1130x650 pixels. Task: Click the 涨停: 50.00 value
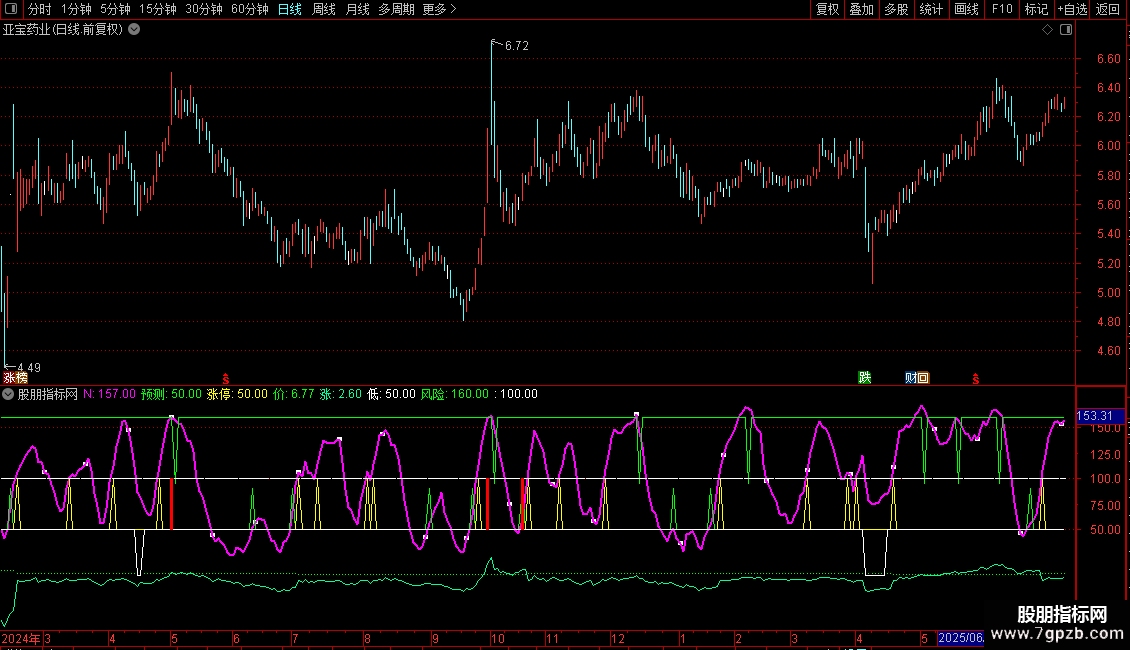(237, 394)
